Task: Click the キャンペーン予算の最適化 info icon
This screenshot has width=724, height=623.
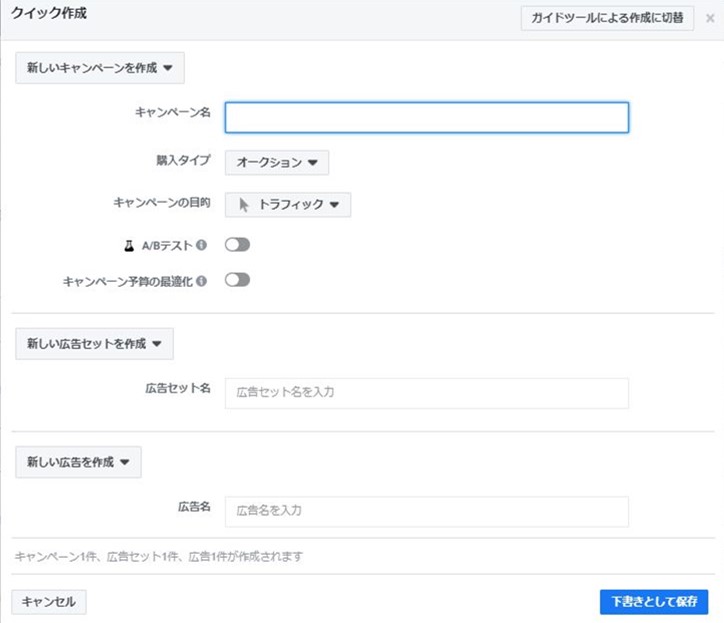Action: (201, 281)
